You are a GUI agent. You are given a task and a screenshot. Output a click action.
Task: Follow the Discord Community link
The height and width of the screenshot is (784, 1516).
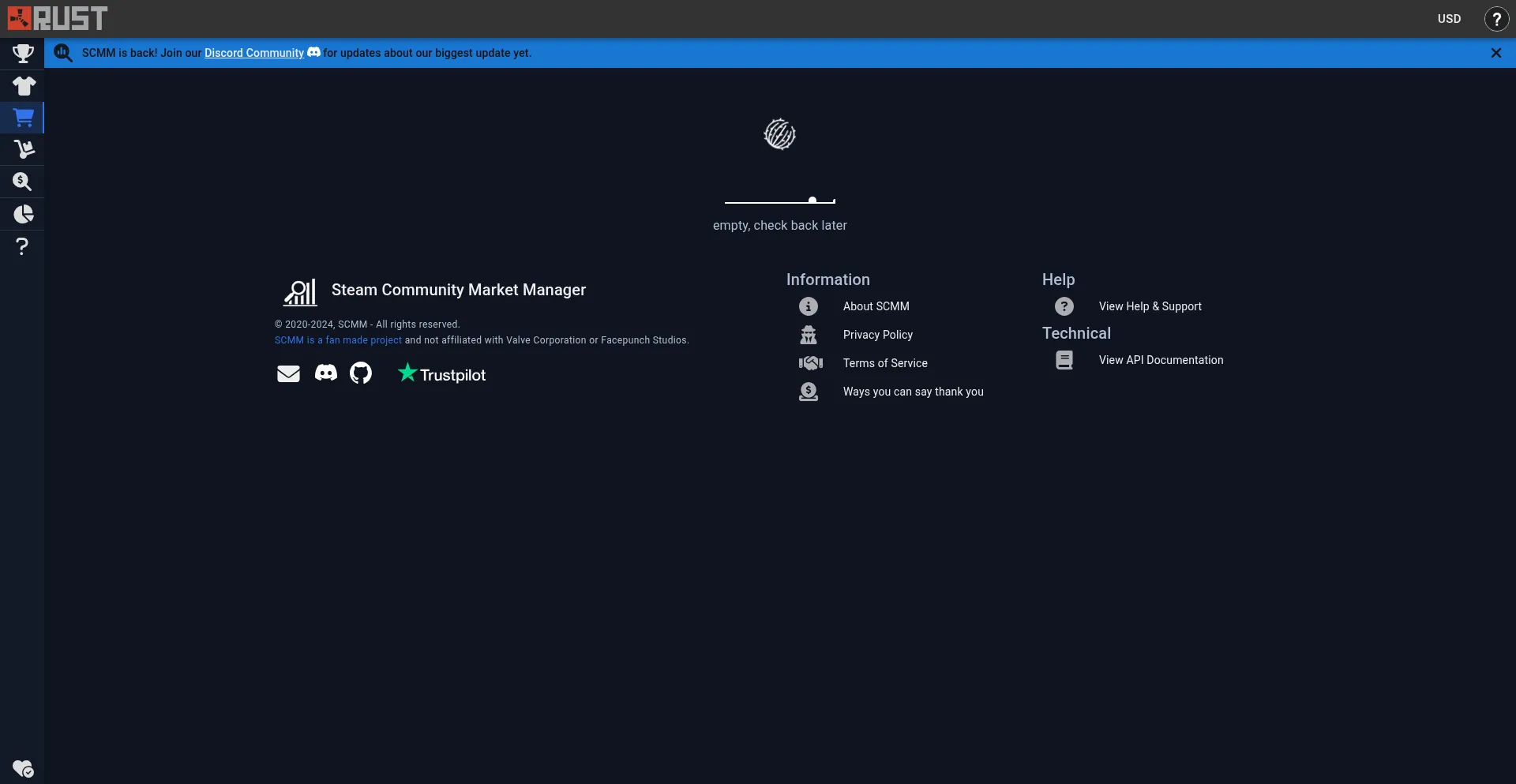(x=253, y=53)
